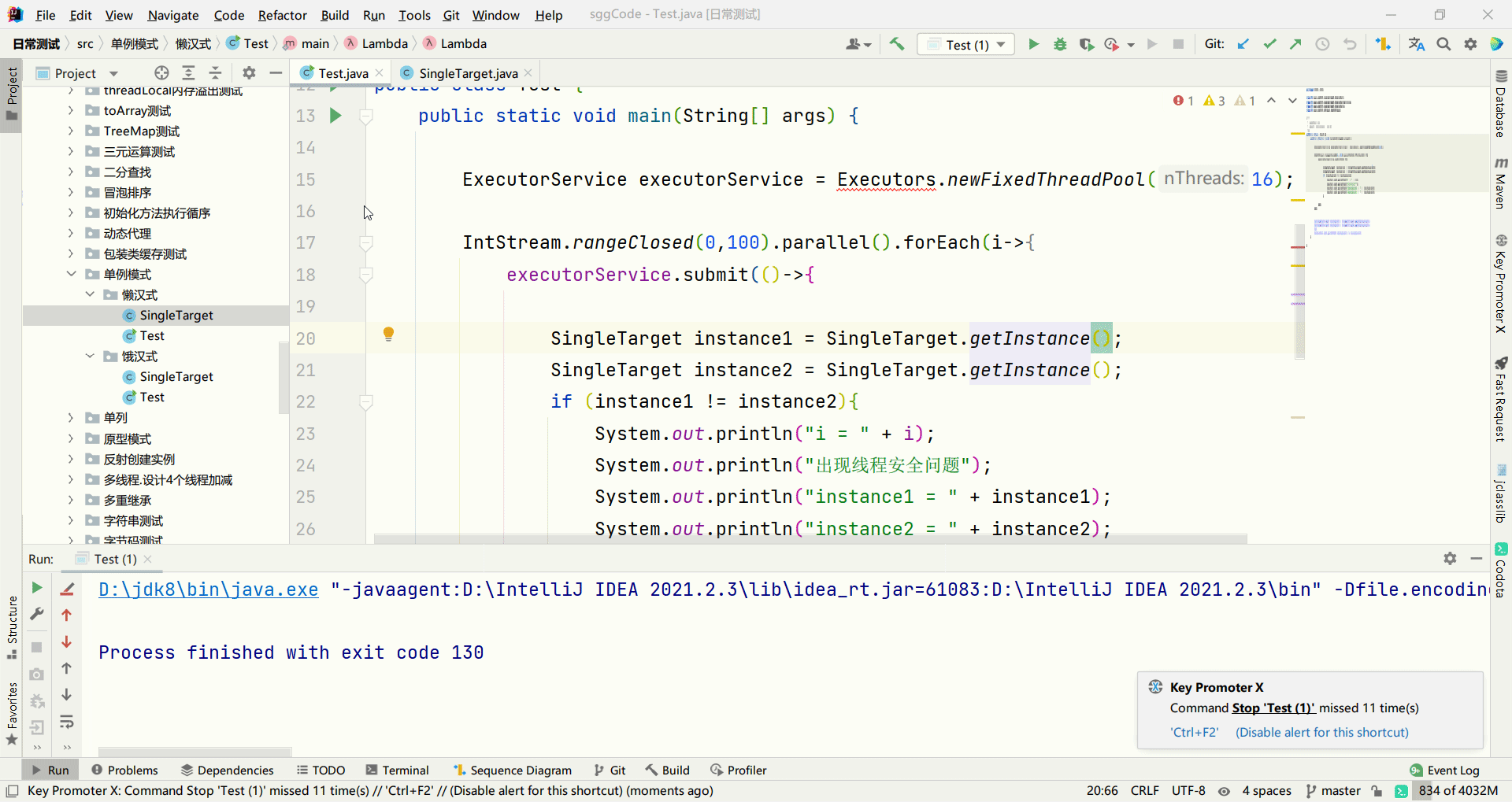Collapse all in Project panel
The image size is (1512, 802).
tap(215, 73)
